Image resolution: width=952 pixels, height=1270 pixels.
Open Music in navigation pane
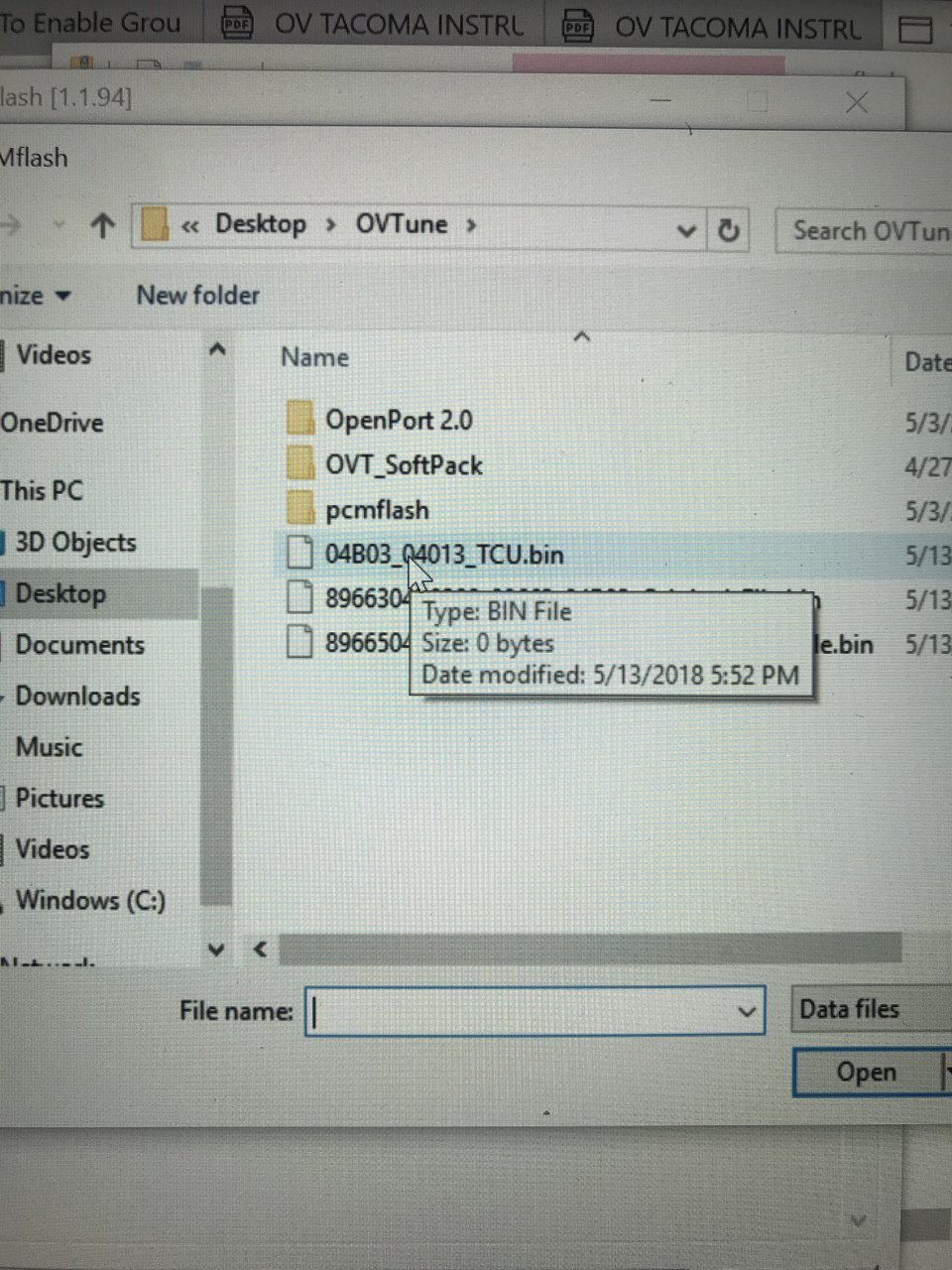(x=49, y=747)
